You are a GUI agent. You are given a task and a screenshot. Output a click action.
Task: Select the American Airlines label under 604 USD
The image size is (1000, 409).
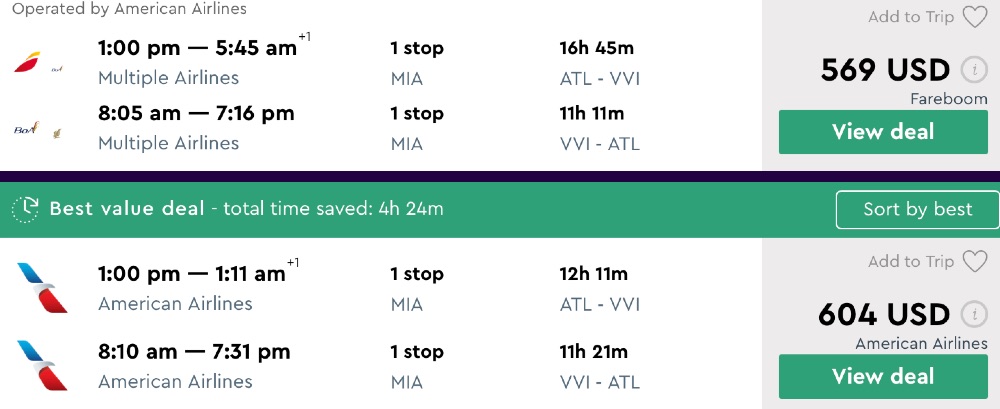click(x=921, y=343)
